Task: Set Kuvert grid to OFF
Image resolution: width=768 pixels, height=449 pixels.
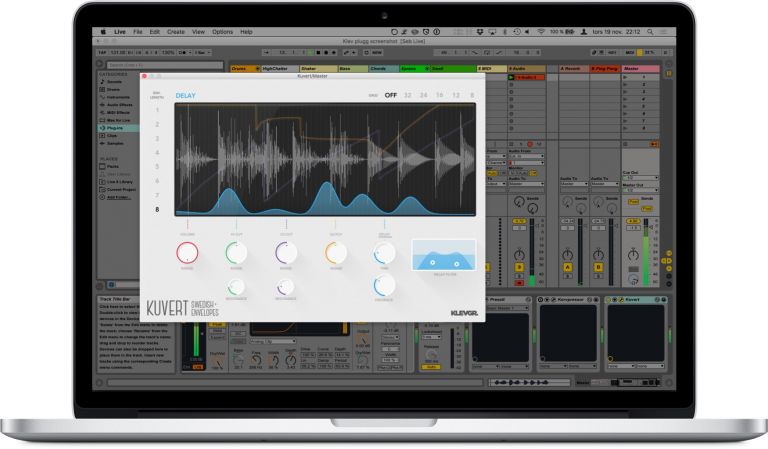Action: (391, 95)
